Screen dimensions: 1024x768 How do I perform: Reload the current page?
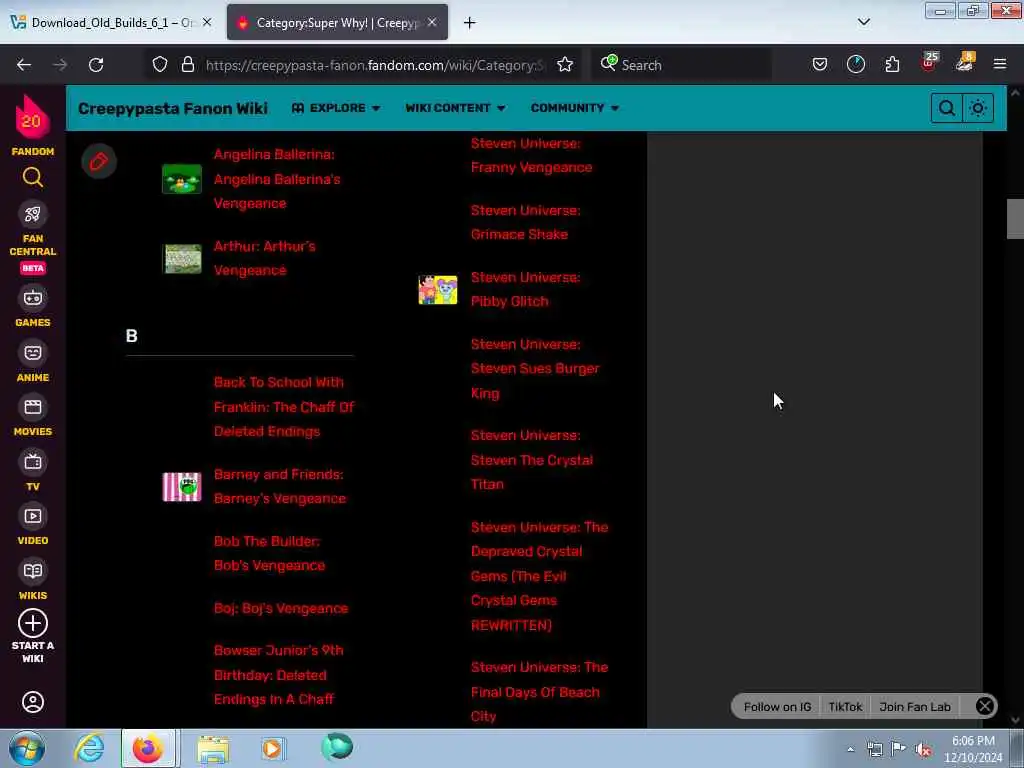96,65
